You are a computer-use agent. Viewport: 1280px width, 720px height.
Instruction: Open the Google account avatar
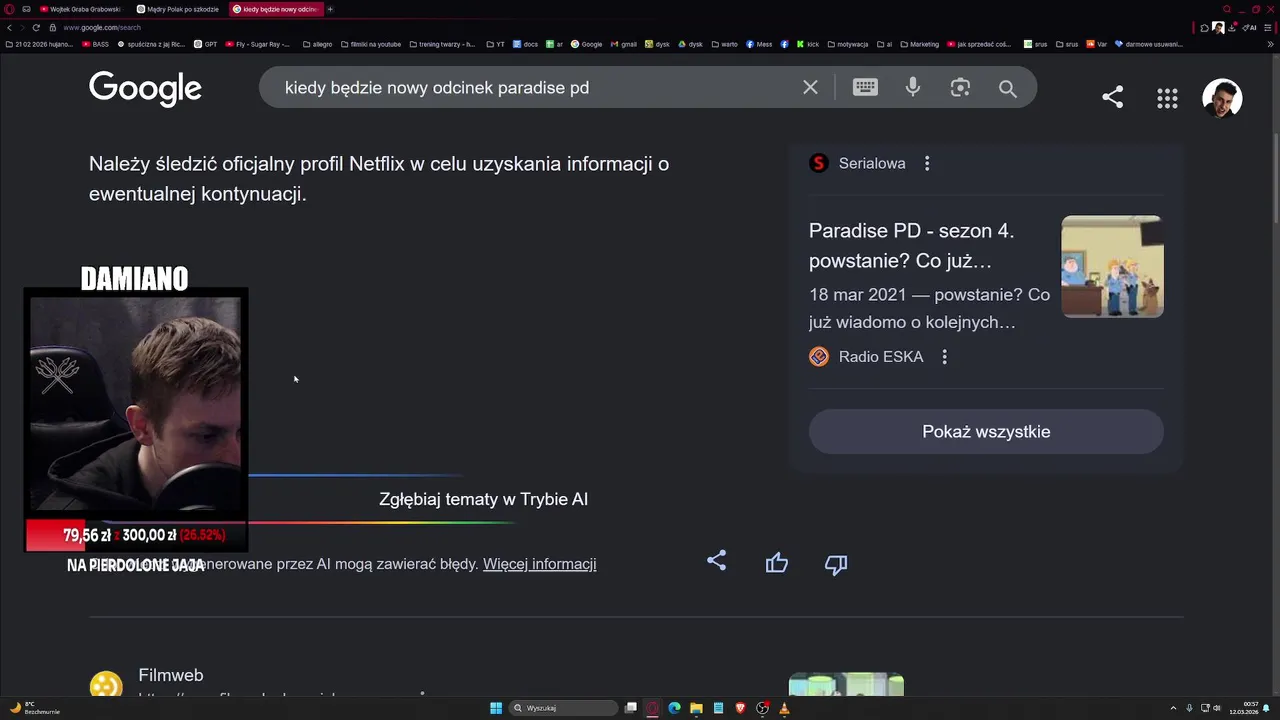1222,98
